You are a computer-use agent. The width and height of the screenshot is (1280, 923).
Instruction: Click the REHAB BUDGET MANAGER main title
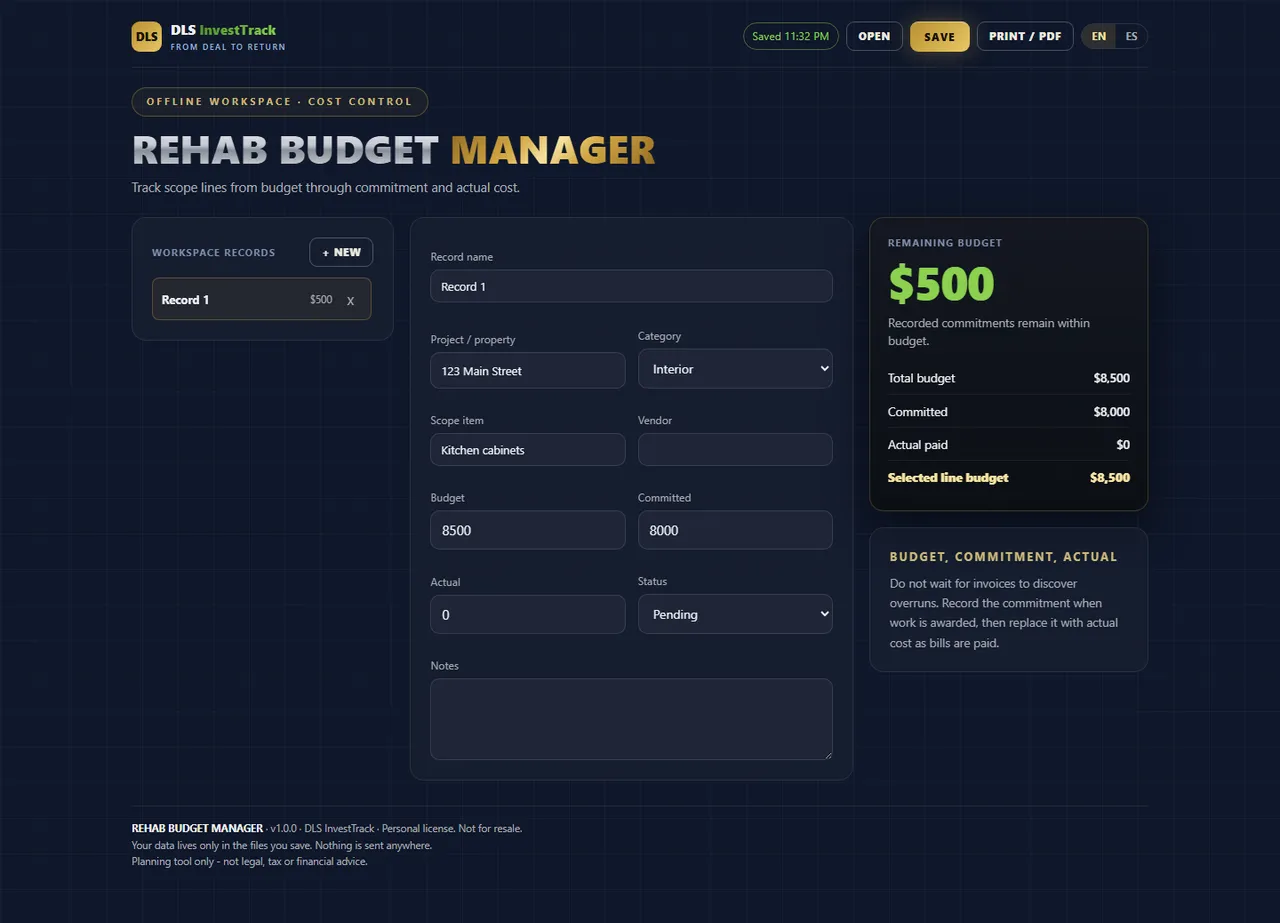(393, 150)
